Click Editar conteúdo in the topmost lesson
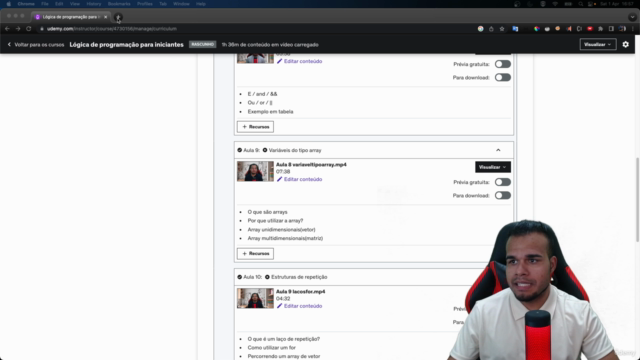Screen dimensions: 640x360 303,61
